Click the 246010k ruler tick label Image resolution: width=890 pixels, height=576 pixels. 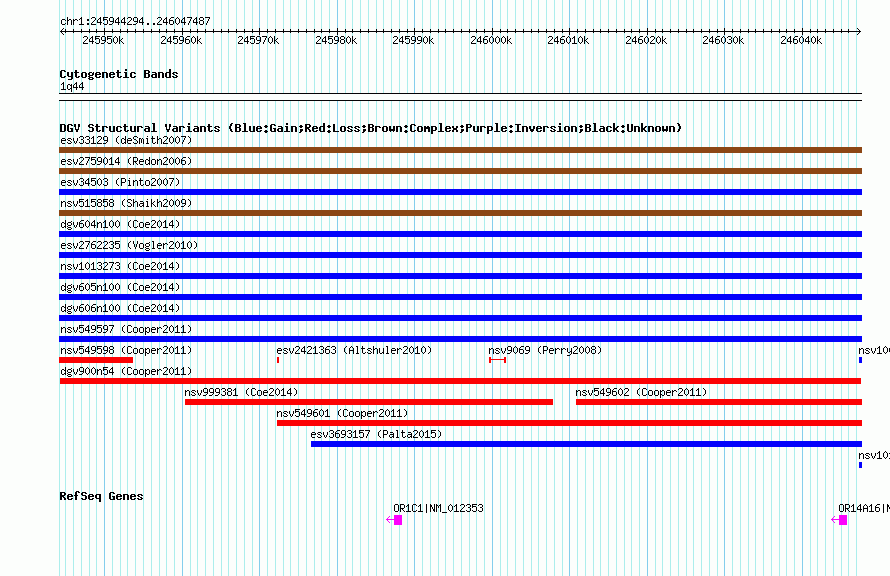[x=568, y=40]
